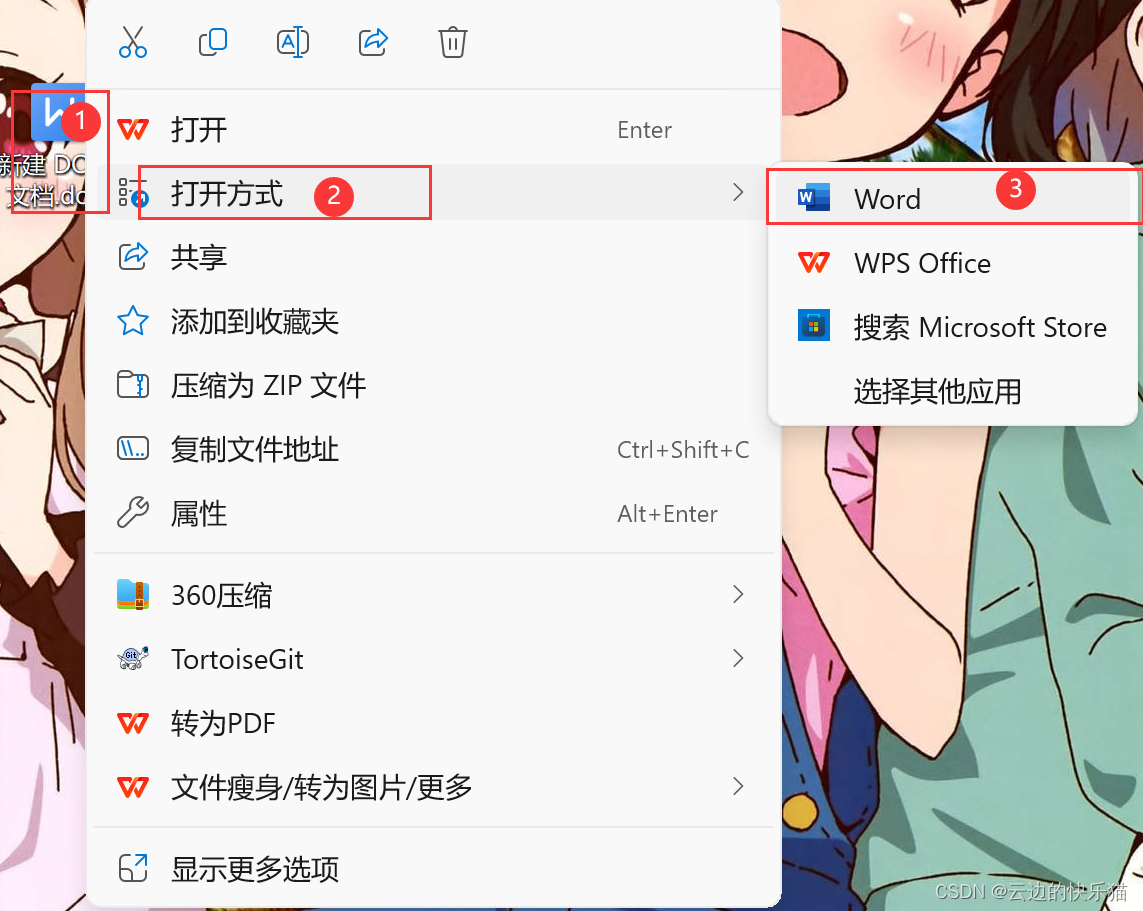Select WPS Office in the submenu
Viewport: 1143px width, 911px height.
[x=953, y=263]
